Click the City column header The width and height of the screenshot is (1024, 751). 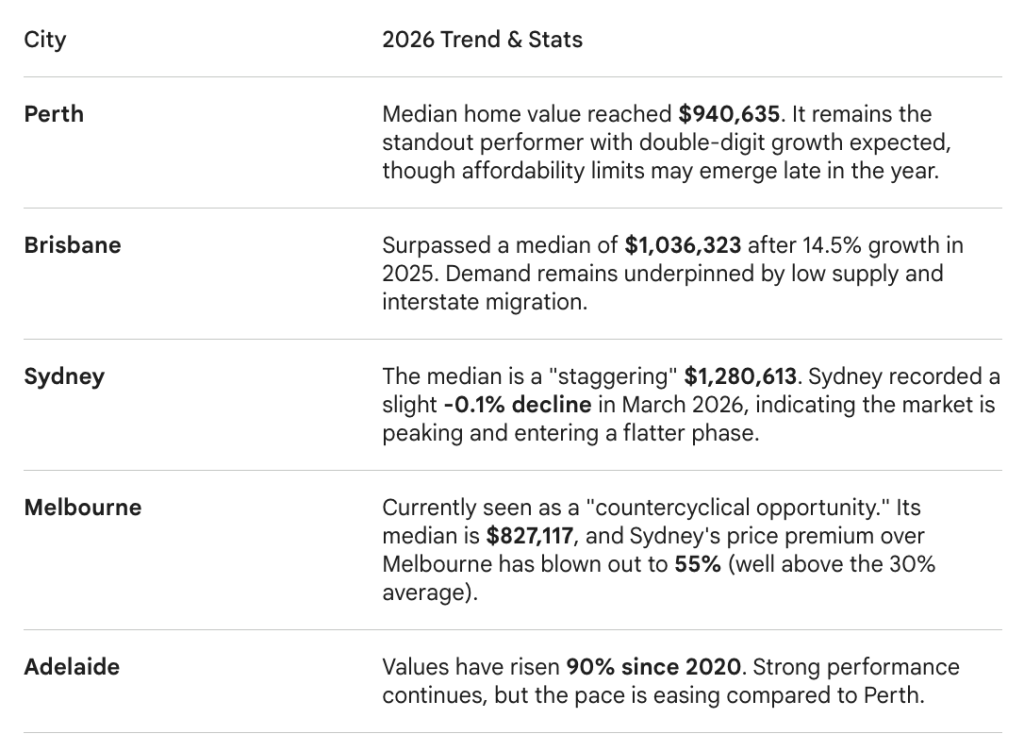[45, 41]
